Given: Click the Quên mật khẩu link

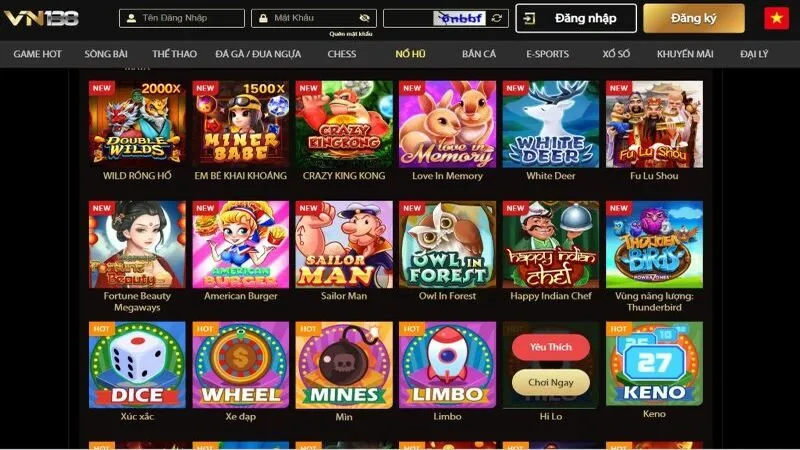Looking at the screenshot, I should pos(351,34).
